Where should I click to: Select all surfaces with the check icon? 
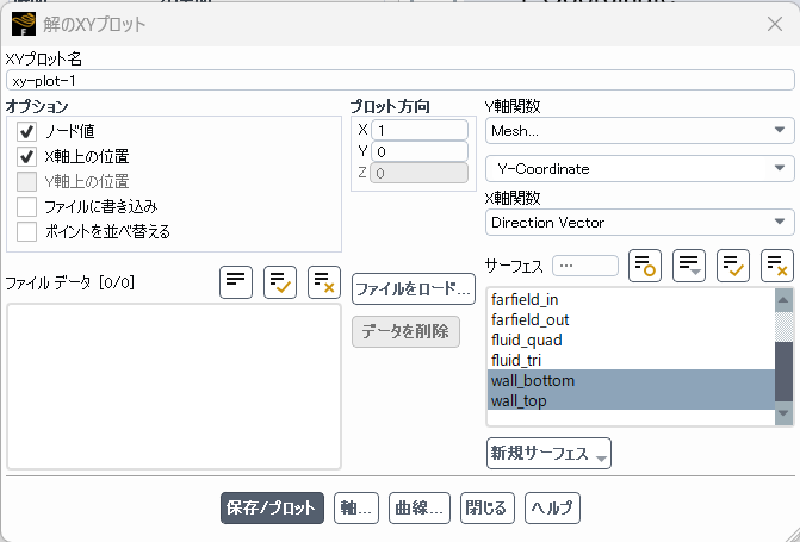[x=733, y=266]
